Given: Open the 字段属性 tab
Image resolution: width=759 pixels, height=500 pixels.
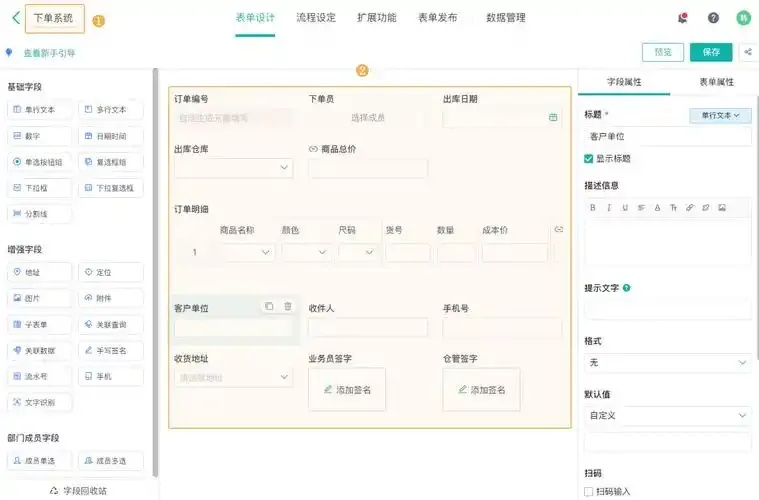Looking at the screenshot, I should click(624, 82).
